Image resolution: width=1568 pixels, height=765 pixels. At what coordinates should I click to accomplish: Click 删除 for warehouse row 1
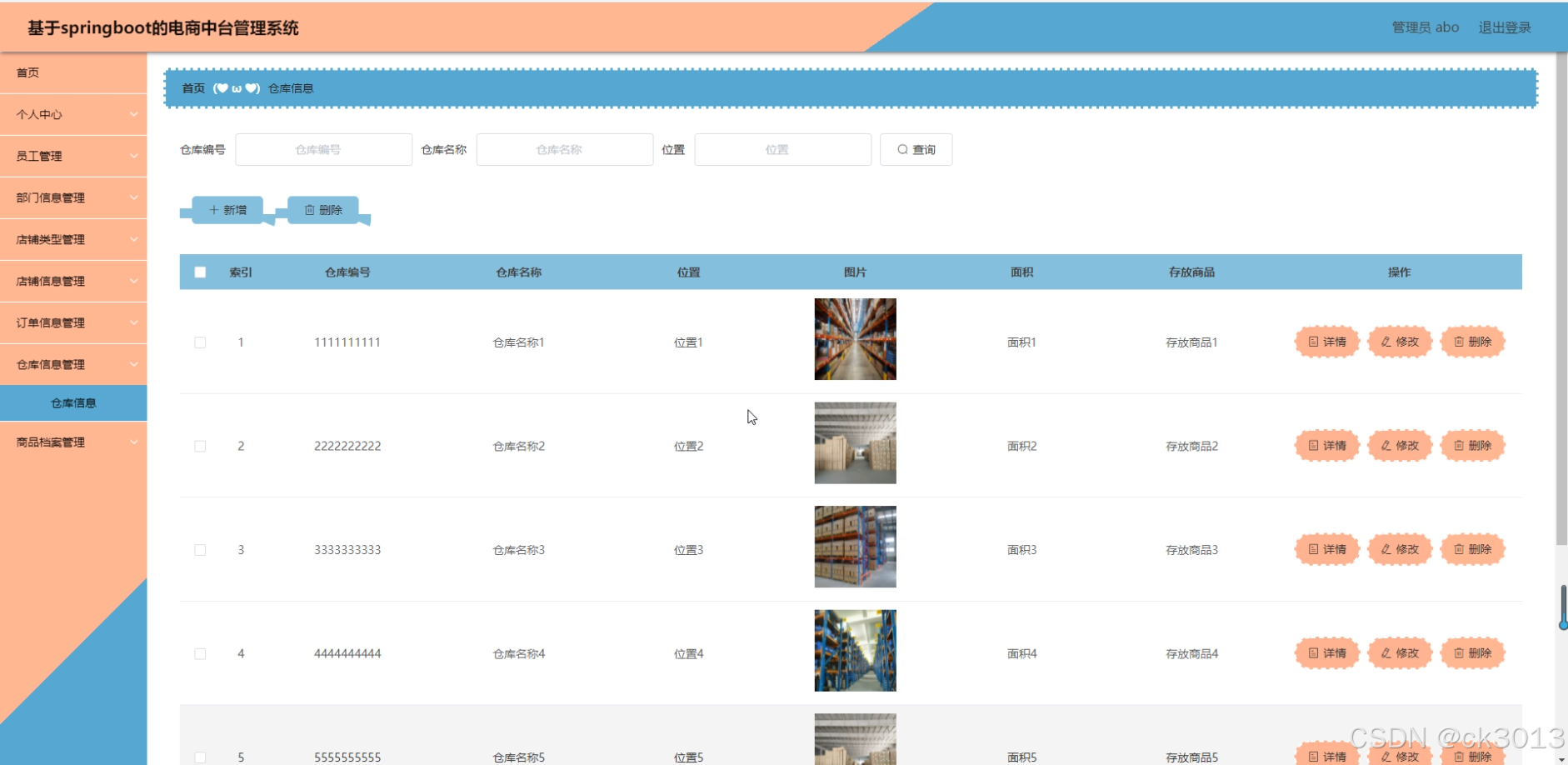1472,342
